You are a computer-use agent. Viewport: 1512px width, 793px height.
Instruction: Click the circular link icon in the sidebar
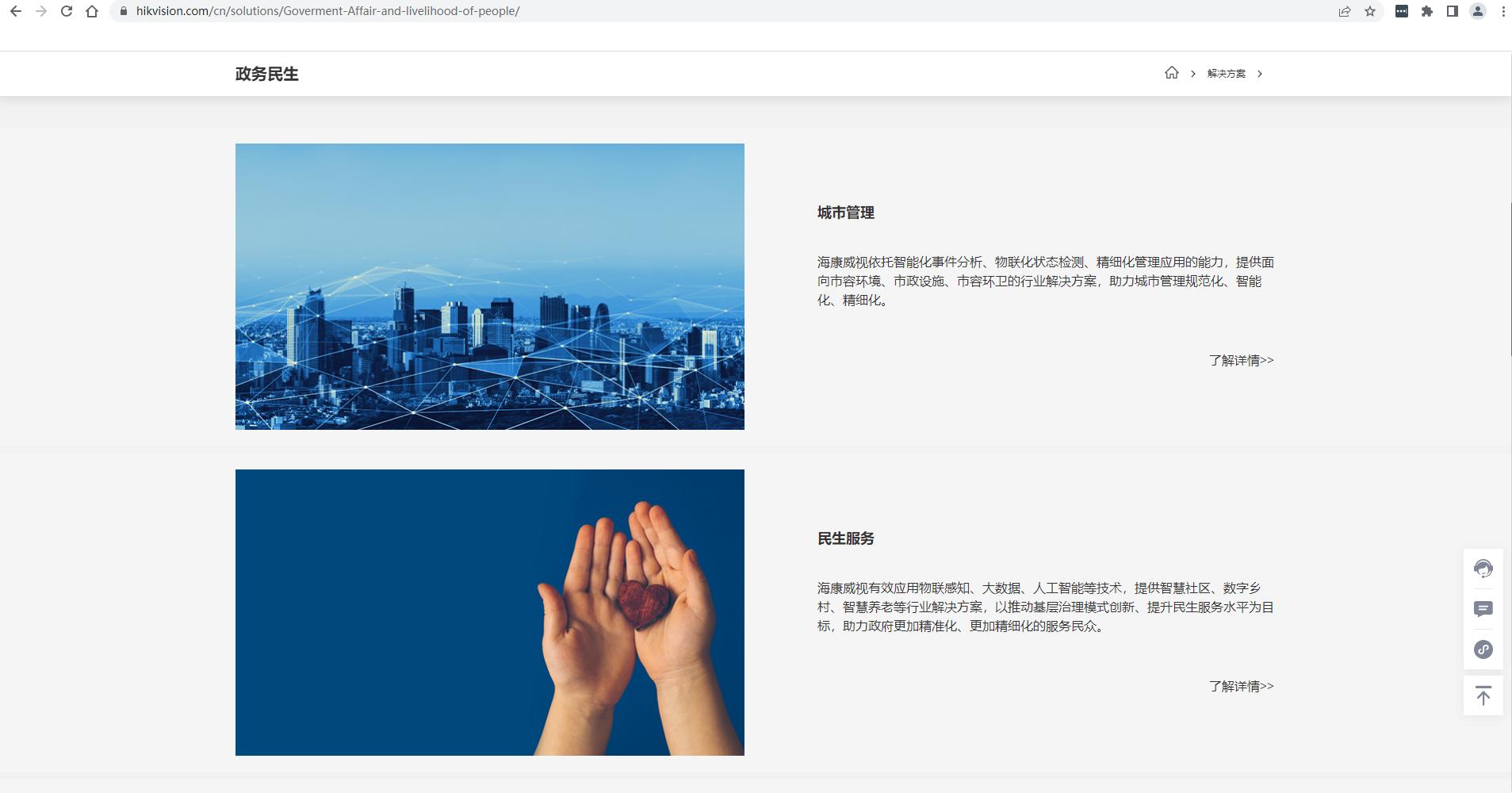(1483, 649)
